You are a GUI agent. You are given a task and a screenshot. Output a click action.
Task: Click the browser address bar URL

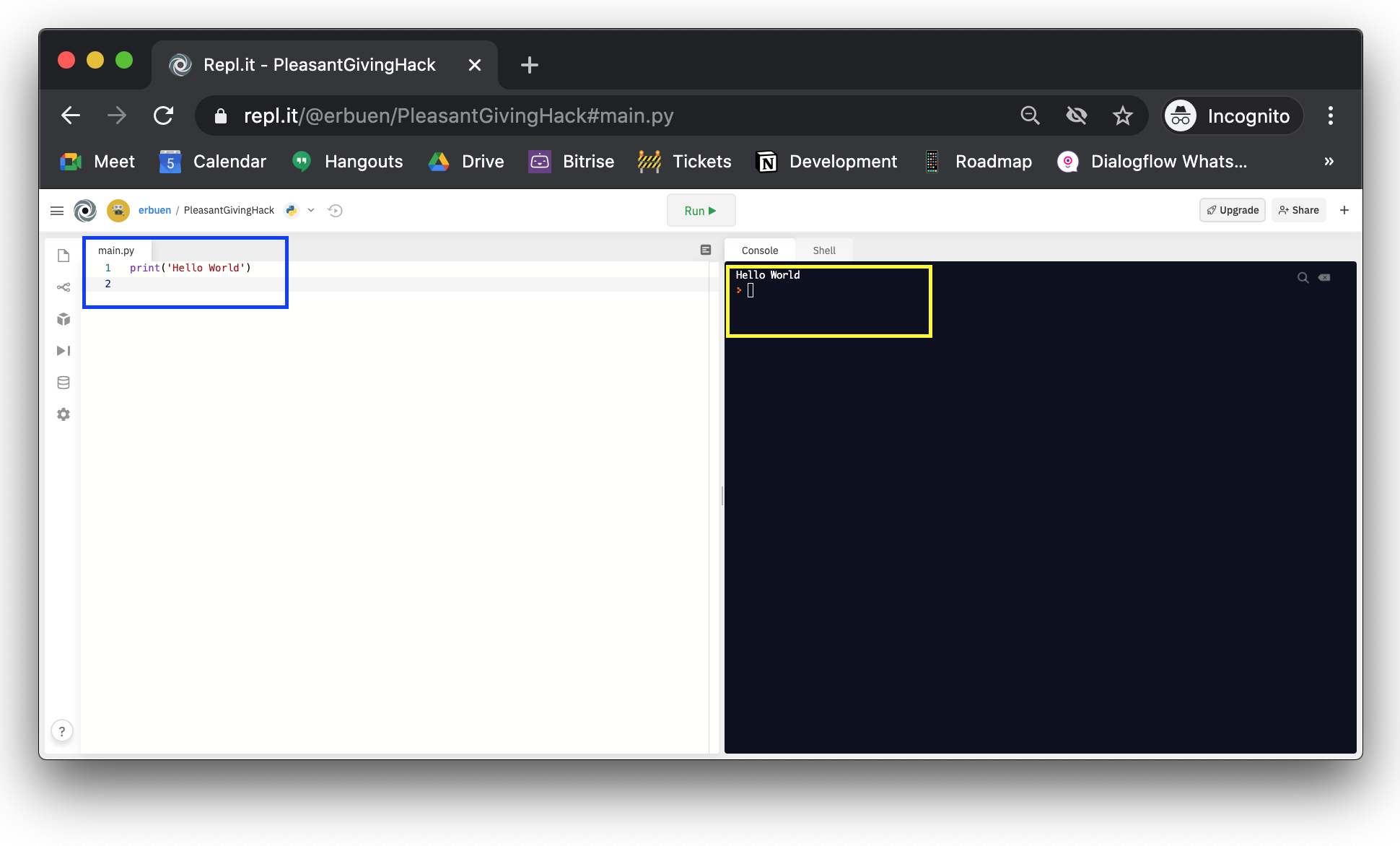[459, 115]
